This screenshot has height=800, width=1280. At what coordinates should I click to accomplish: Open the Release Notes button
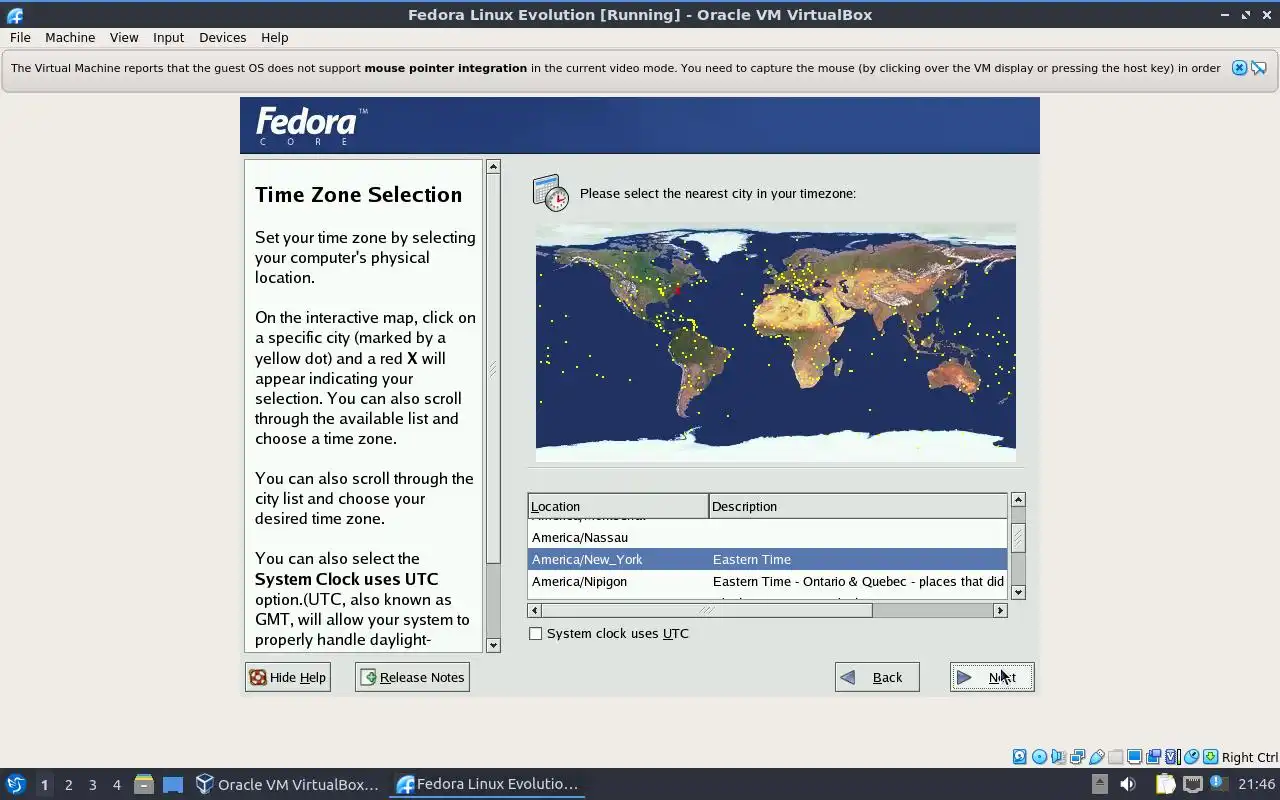pos(412,677)
